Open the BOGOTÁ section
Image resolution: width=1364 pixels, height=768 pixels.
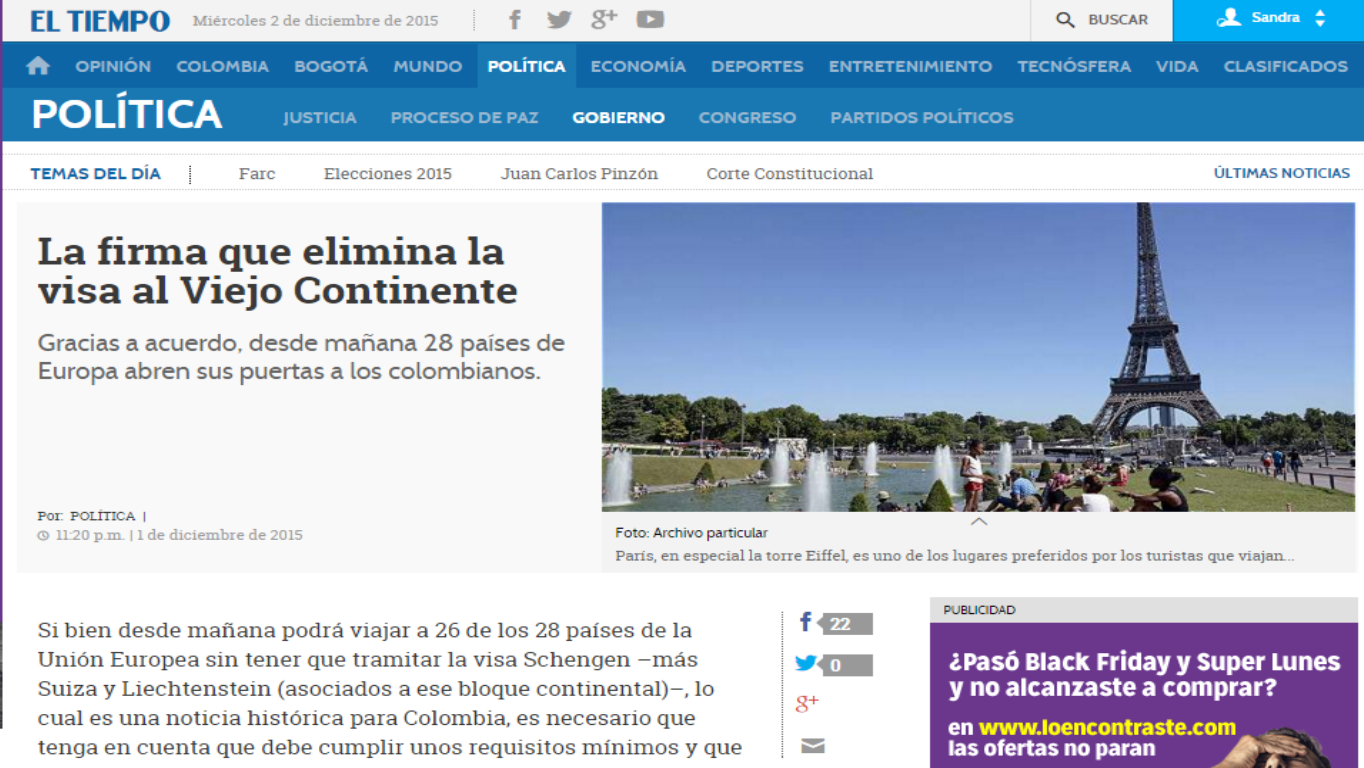tap(331, 66)
